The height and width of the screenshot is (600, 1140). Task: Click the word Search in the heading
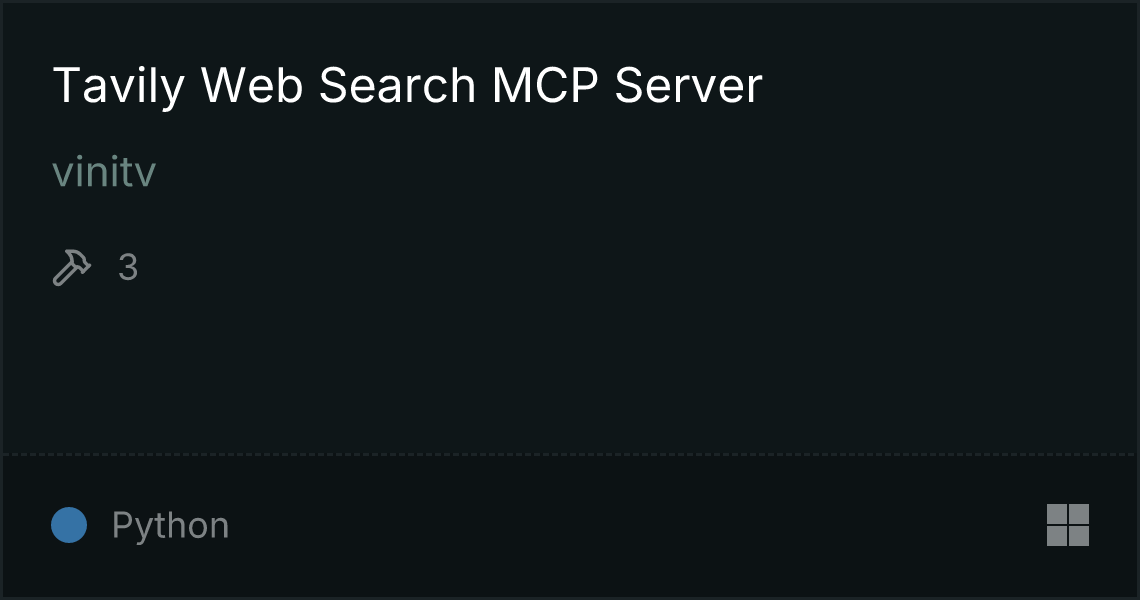pos(397,85)
